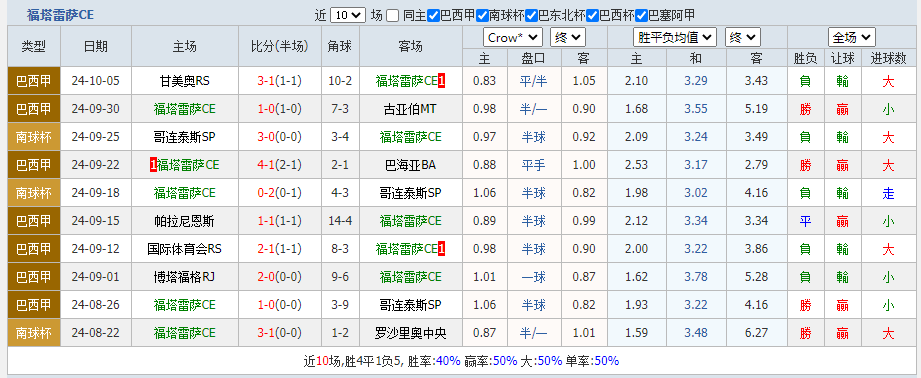Click draw odds 3.55 on 24-09-30 row

[696, 109]
